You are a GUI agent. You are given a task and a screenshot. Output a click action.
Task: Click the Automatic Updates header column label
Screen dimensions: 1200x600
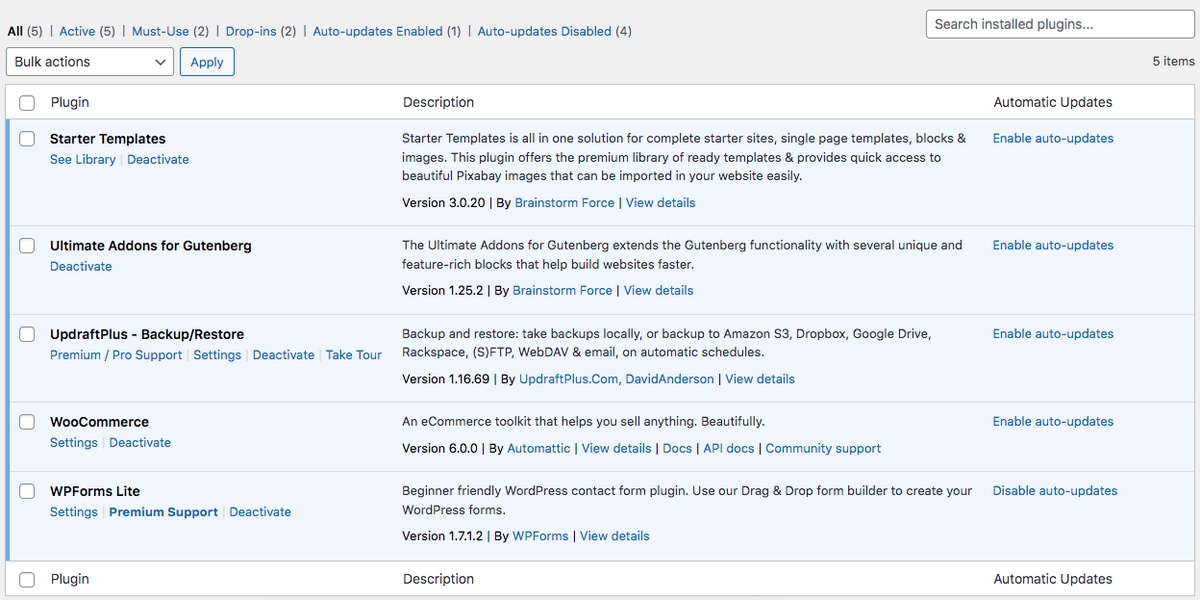pyautogui.click(x=1053, y=102)
